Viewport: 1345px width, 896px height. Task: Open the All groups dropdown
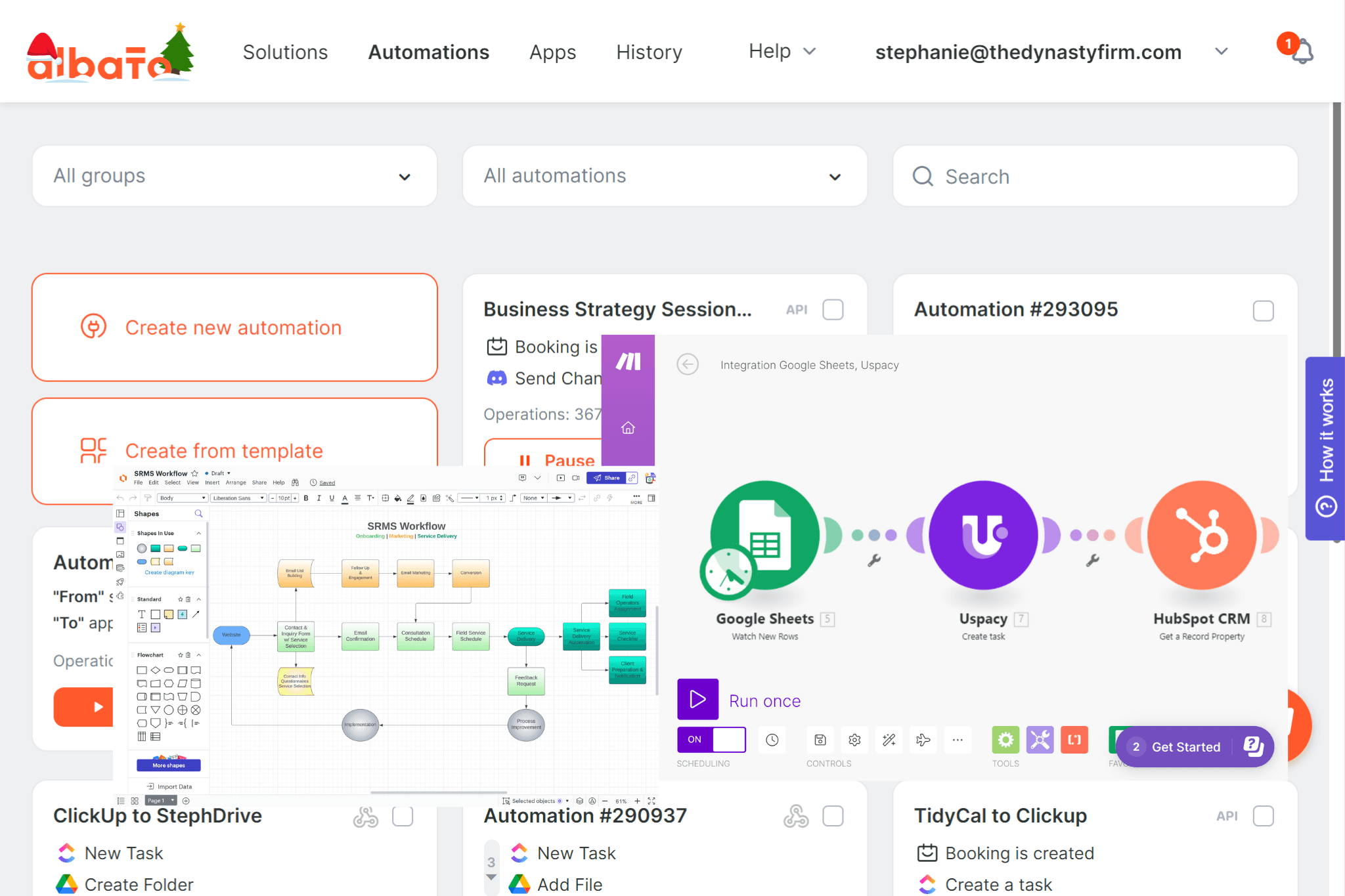coord(234,176)
